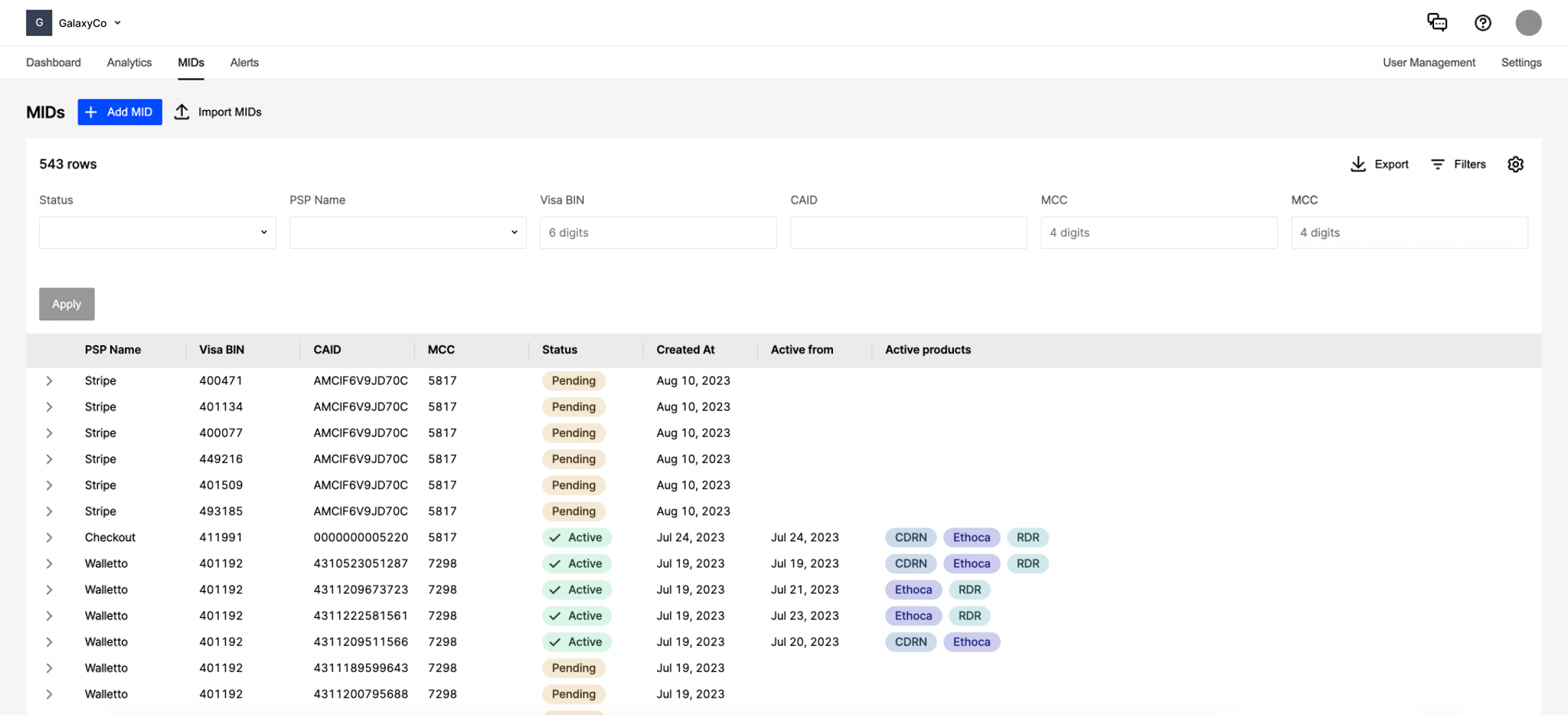Open the chat messages icon
Screen dimensions: 1568x715
click(1438, 22)
